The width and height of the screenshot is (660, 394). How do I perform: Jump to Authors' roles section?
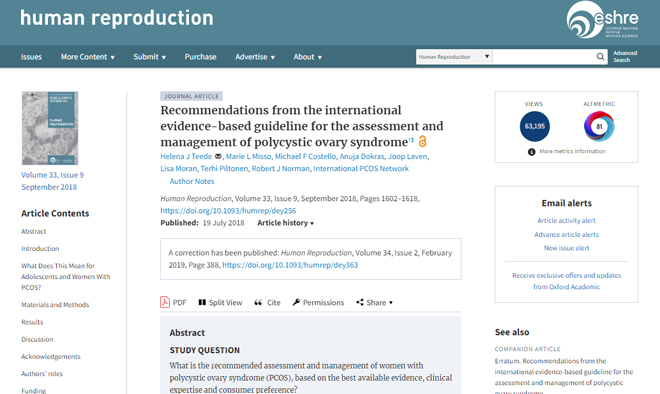coord(42,374)
